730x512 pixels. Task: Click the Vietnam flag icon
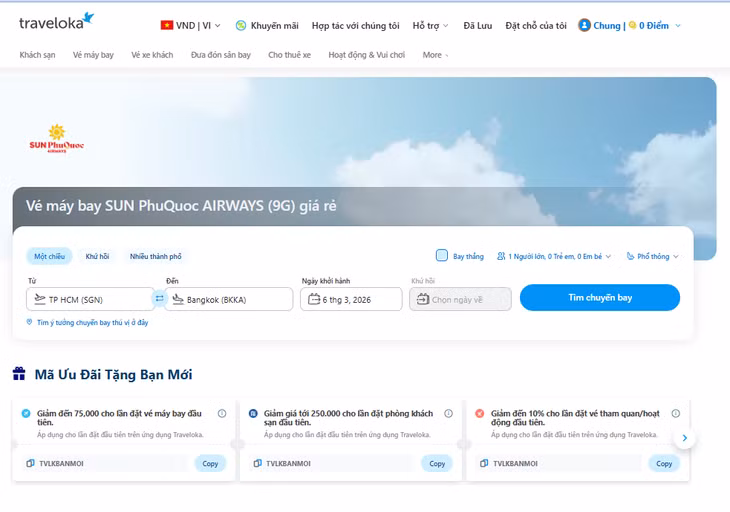167,25
